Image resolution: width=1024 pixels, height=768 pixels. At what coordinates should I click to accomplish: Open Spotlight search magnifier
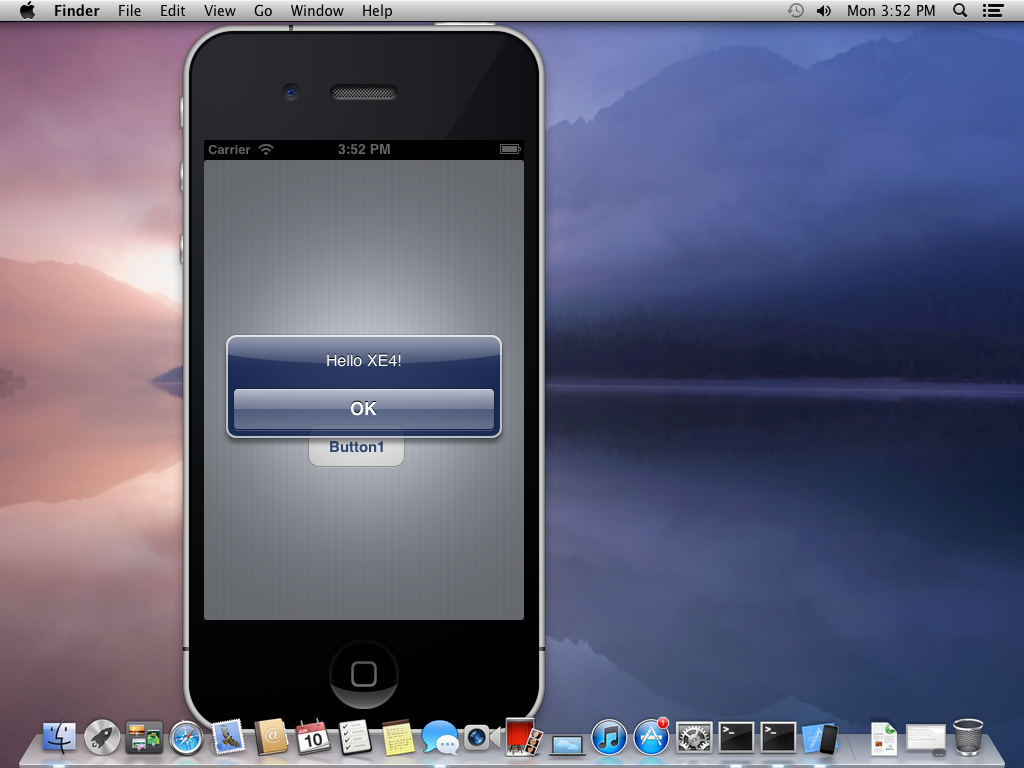click(960, 10)
